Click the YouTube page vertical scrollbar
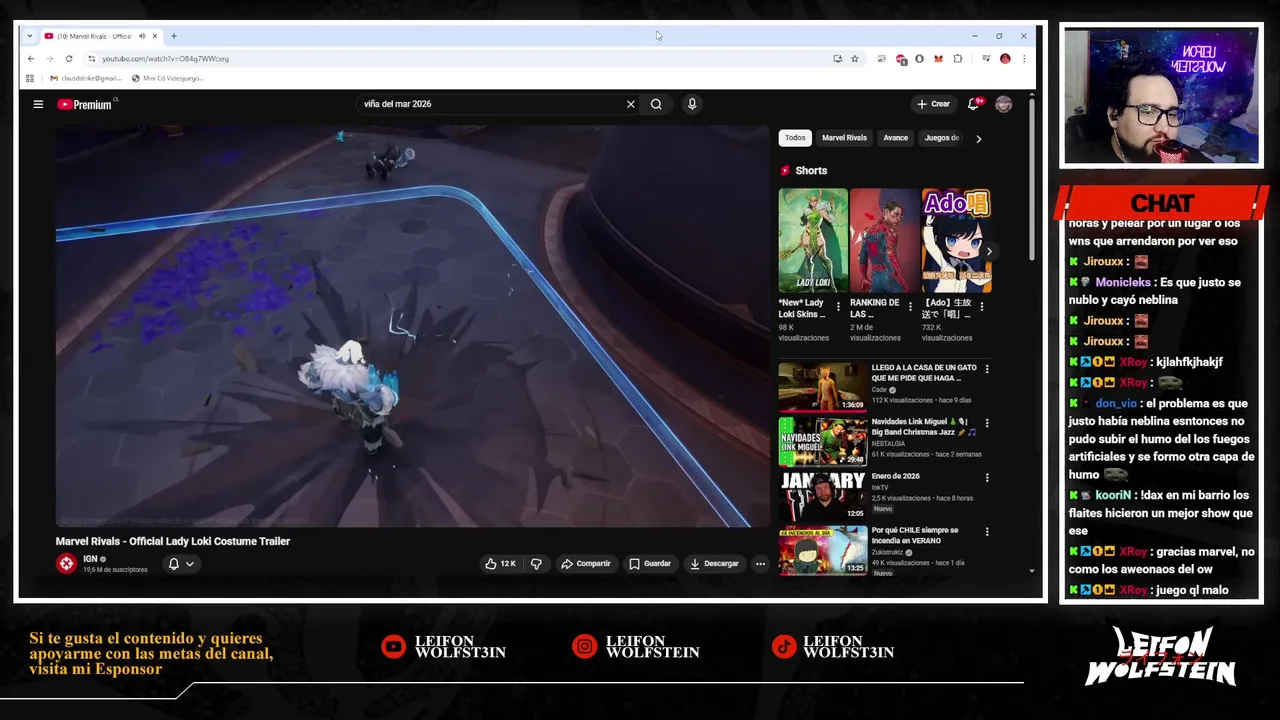This screenshot has height=720, width=1280. click(x=1032, y=180)
